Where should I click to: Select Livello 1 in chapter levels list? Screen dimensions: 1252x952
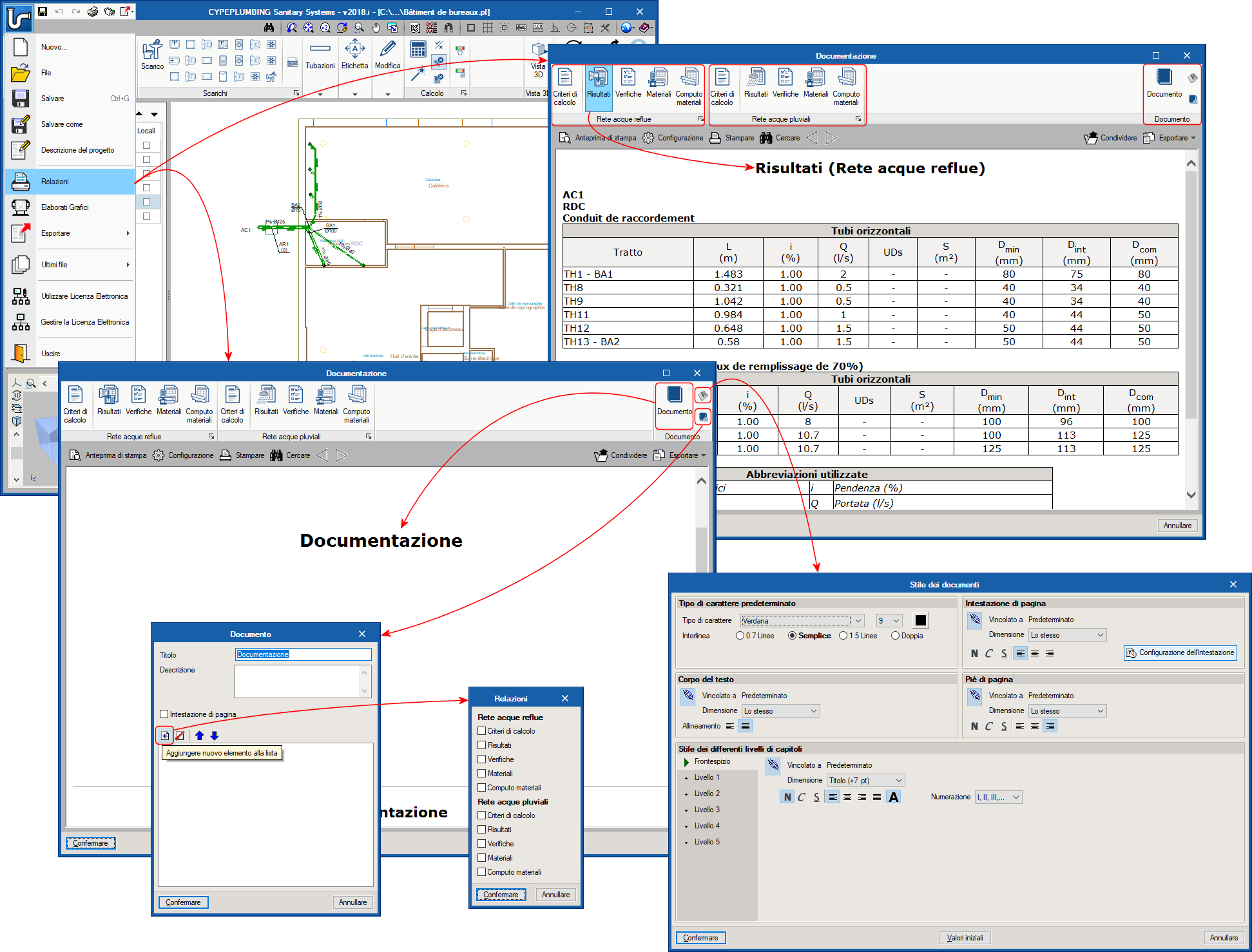click(x=707, y=777)
